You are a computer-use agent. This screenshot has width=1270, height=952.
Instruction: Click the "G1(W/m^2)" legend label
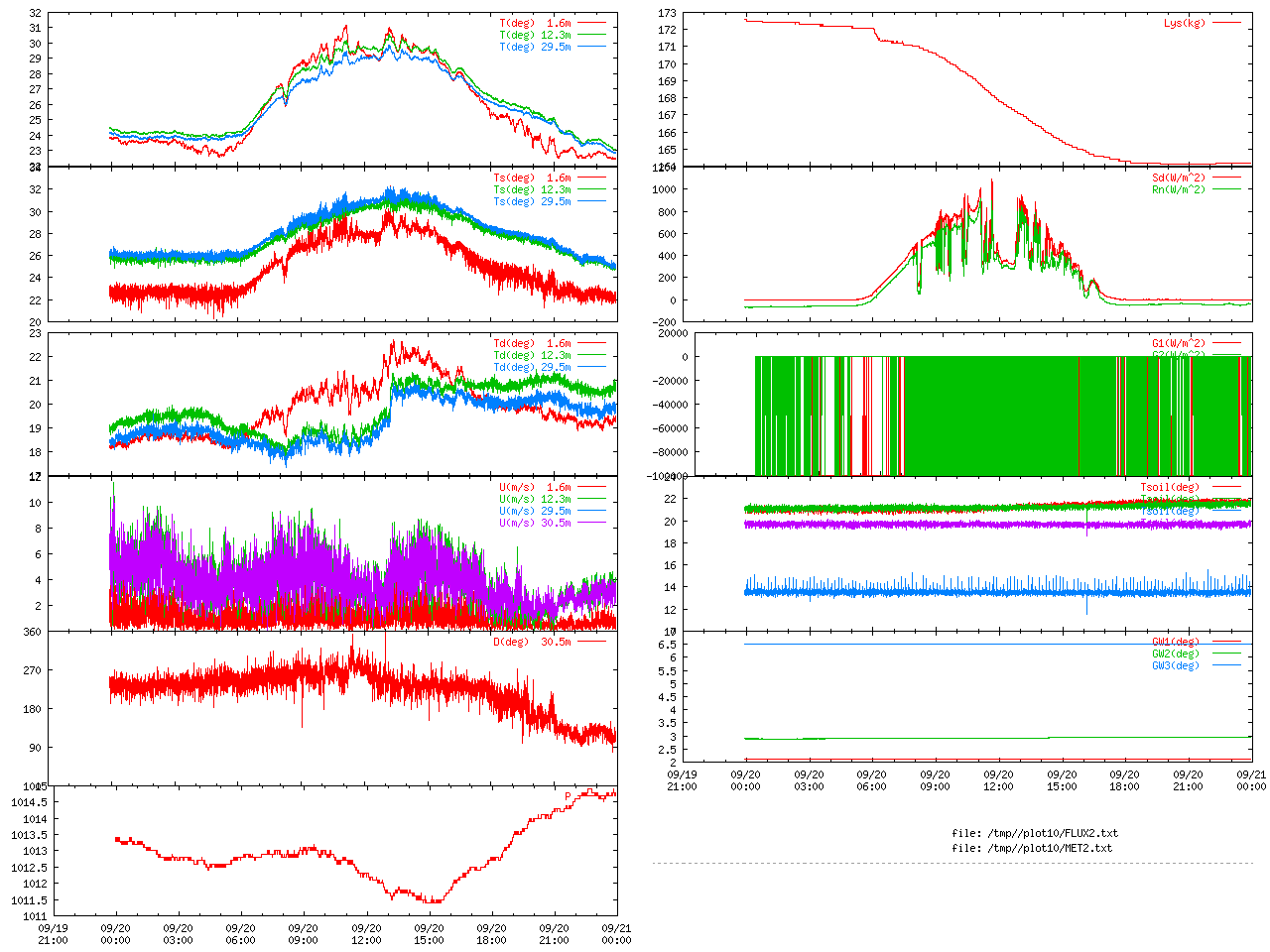(1179, 344)
